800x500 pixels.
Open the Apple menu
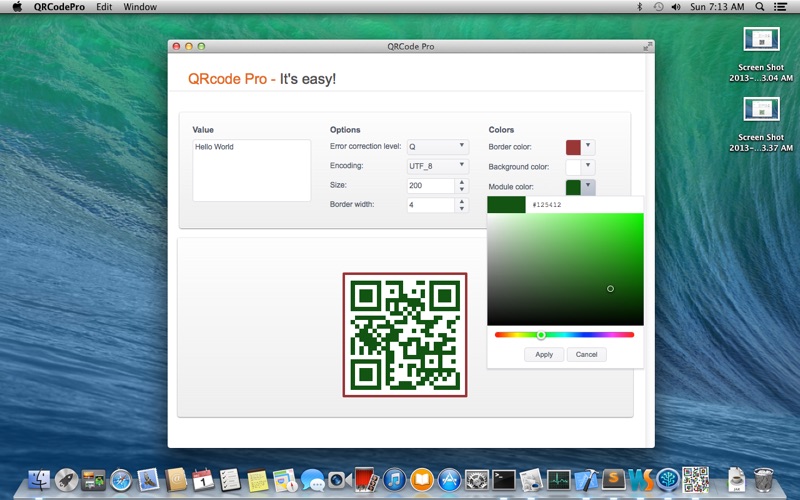pyautogui.click(x=17, y=7)
